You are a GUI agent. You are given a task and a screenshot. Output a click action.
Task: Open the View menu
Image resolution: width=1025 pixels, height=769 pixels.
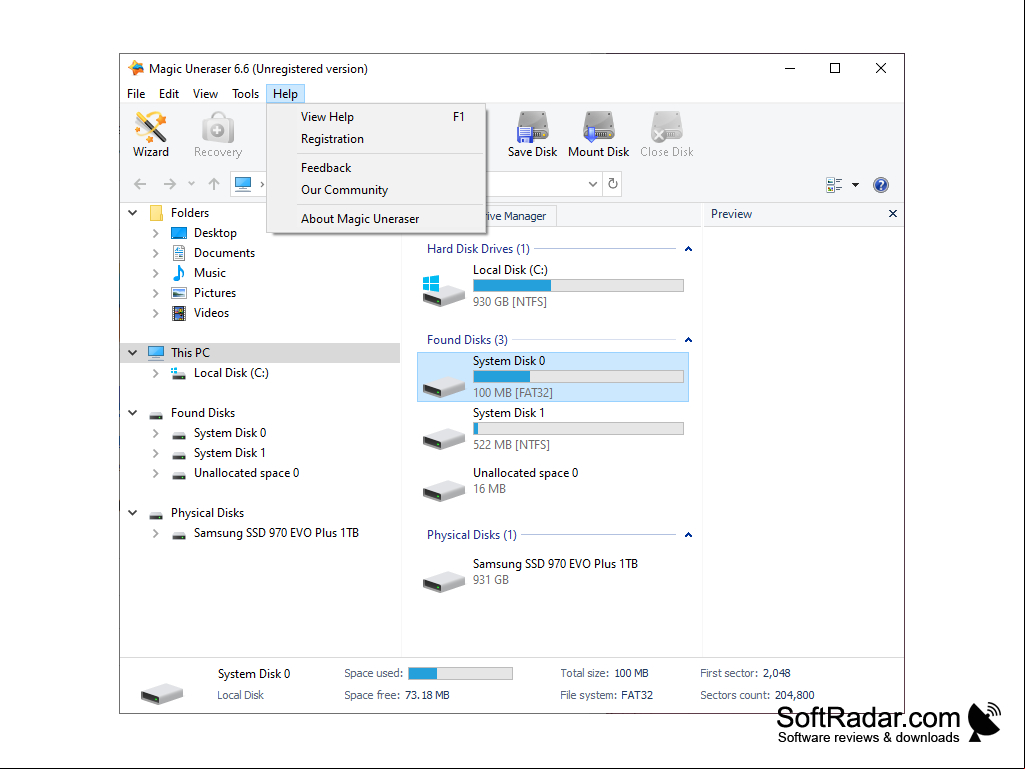tap(205, 94)
